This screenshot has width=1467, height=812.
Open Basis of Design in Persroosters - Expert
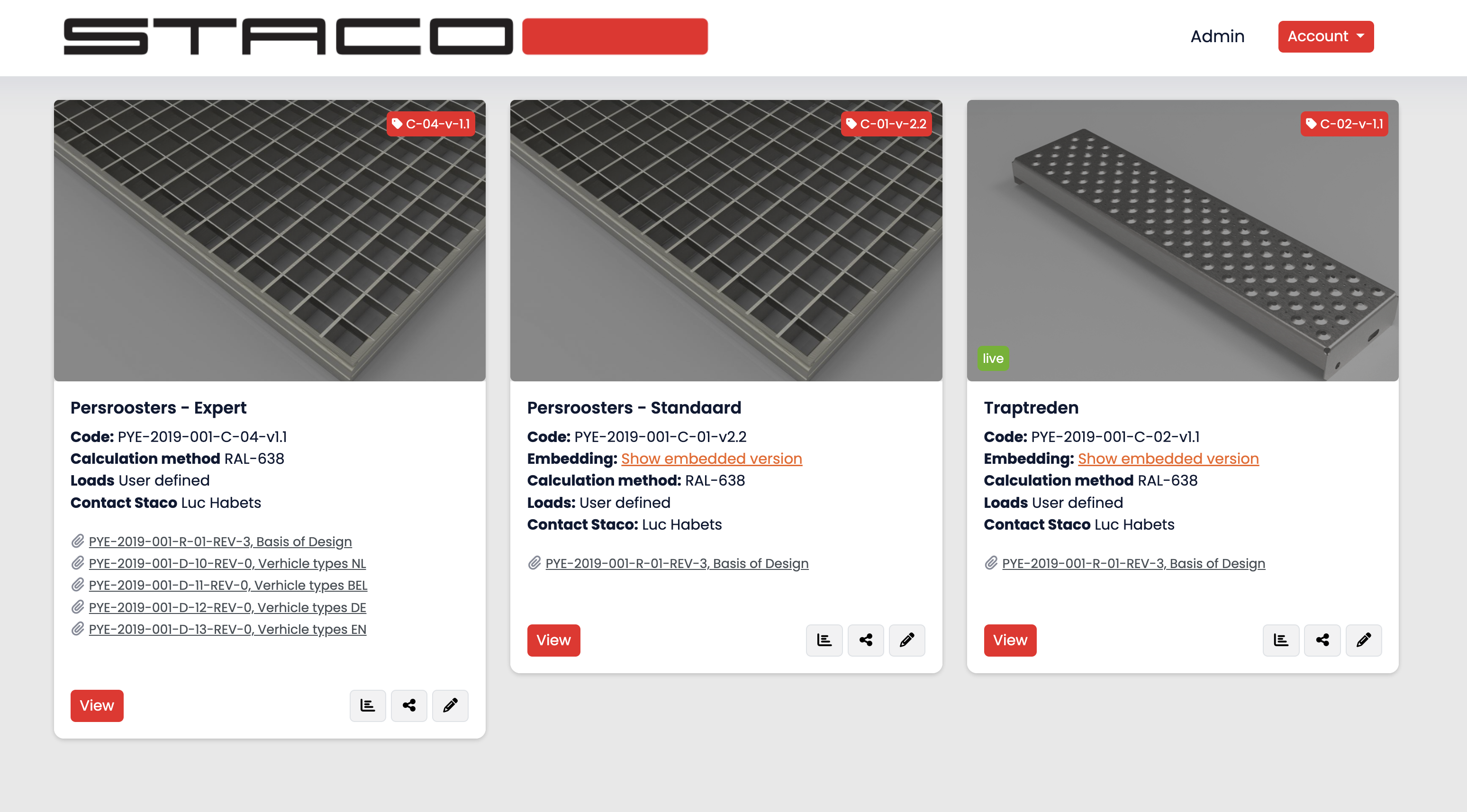point(220,541)
